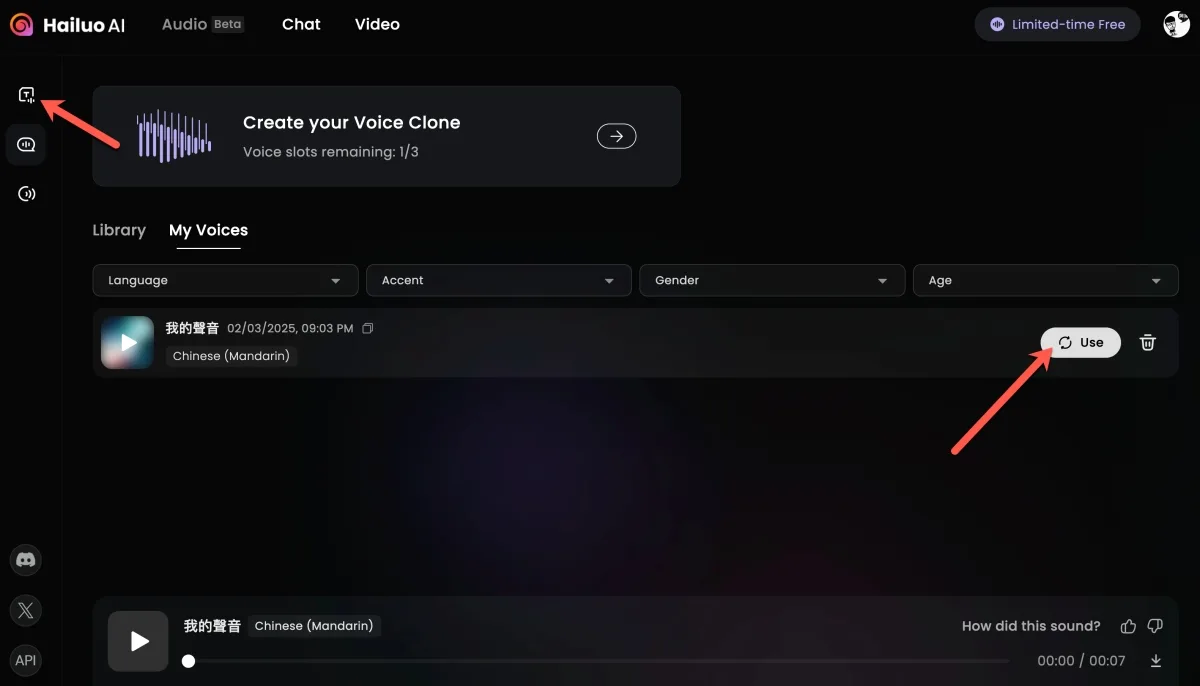Click the 我的聲音 name in the voice row
1200x686 pixels.
pyautogui.click(x=192, y=328)
